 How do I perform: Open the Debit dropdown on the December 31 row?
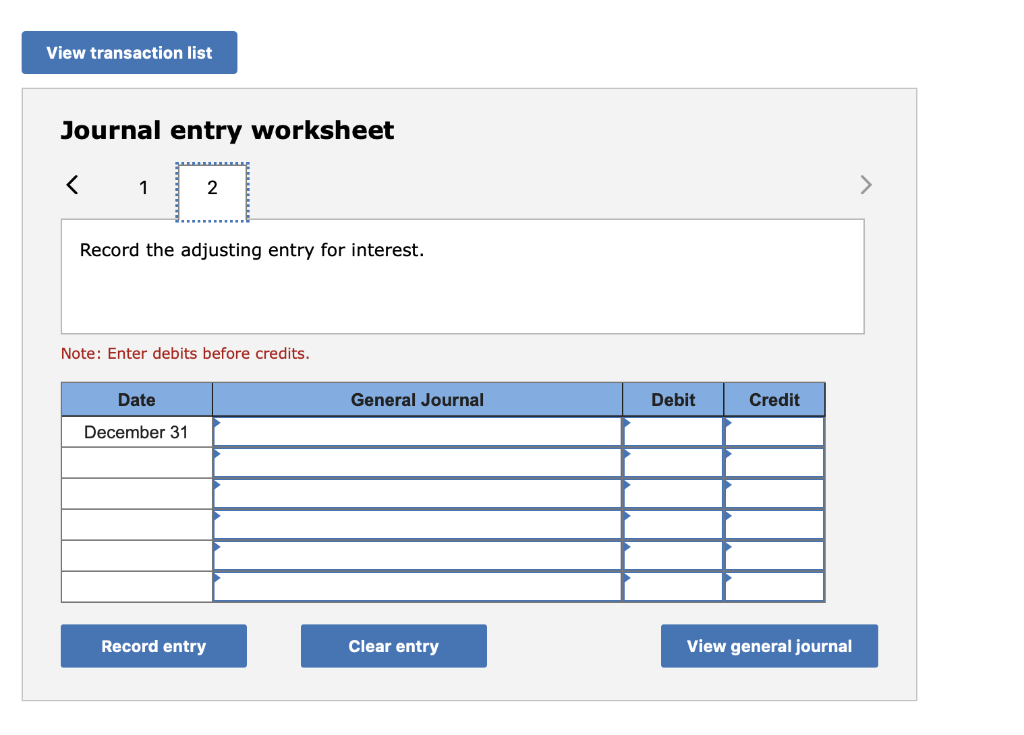pos(672,431)
